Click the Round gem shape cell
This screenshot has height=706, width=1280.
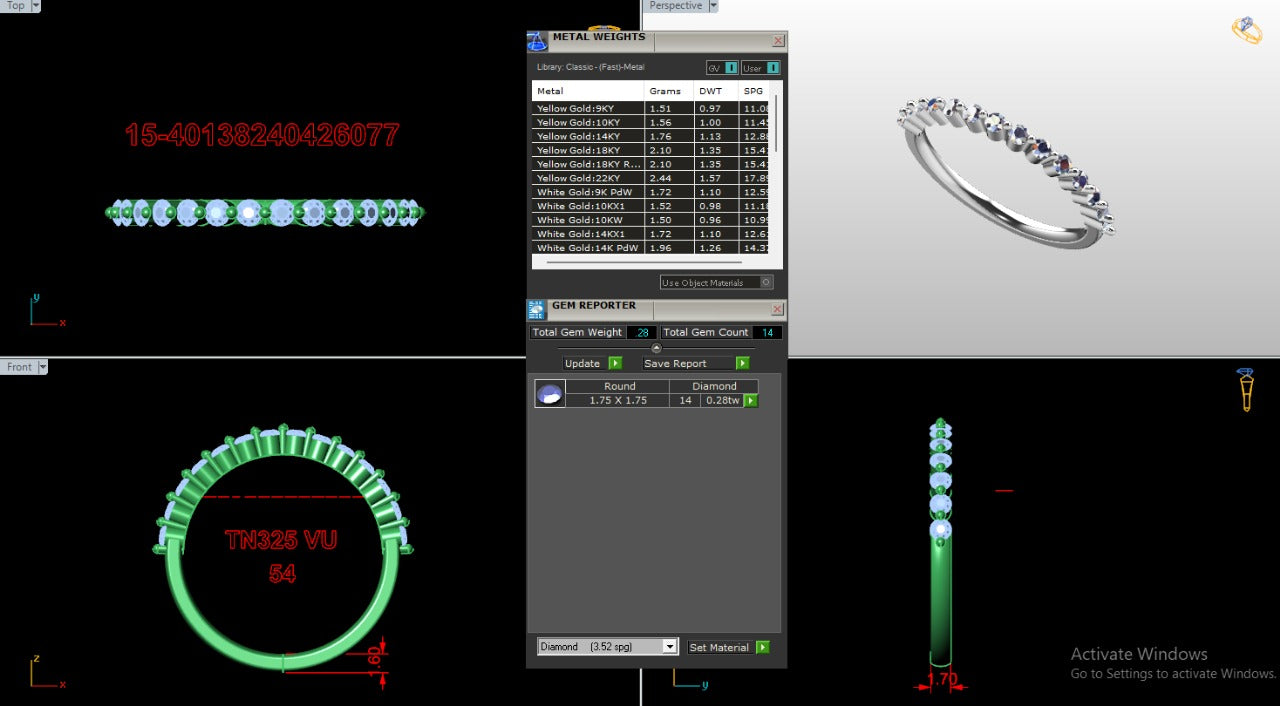(619, 386)
